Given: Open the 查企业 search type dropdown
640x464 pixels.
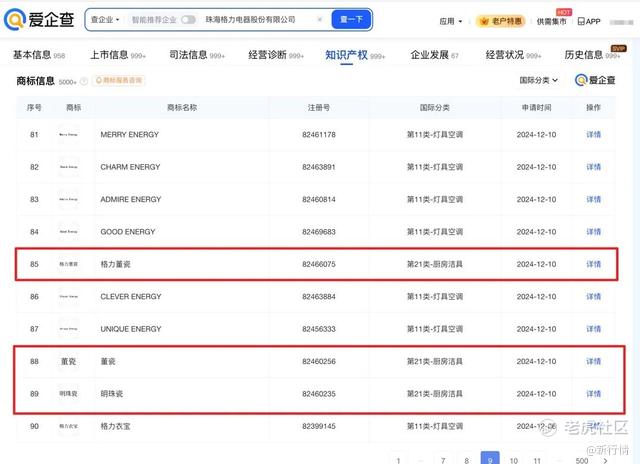Looking at the screenshot, I should 105,20.
